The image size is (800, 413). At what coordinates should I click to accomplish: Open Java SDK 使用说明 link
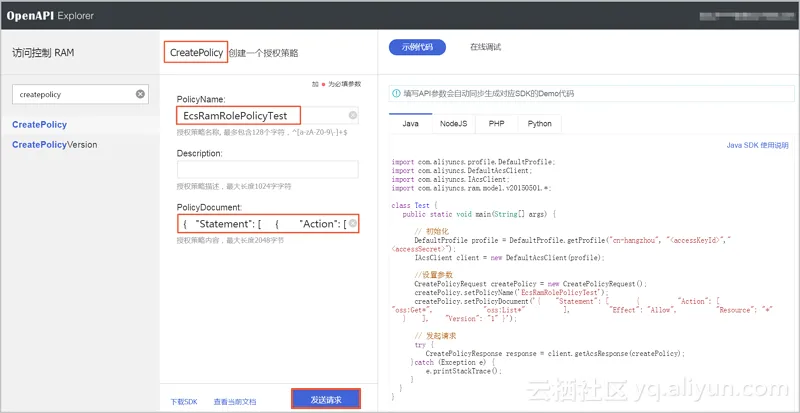[757, 145]
